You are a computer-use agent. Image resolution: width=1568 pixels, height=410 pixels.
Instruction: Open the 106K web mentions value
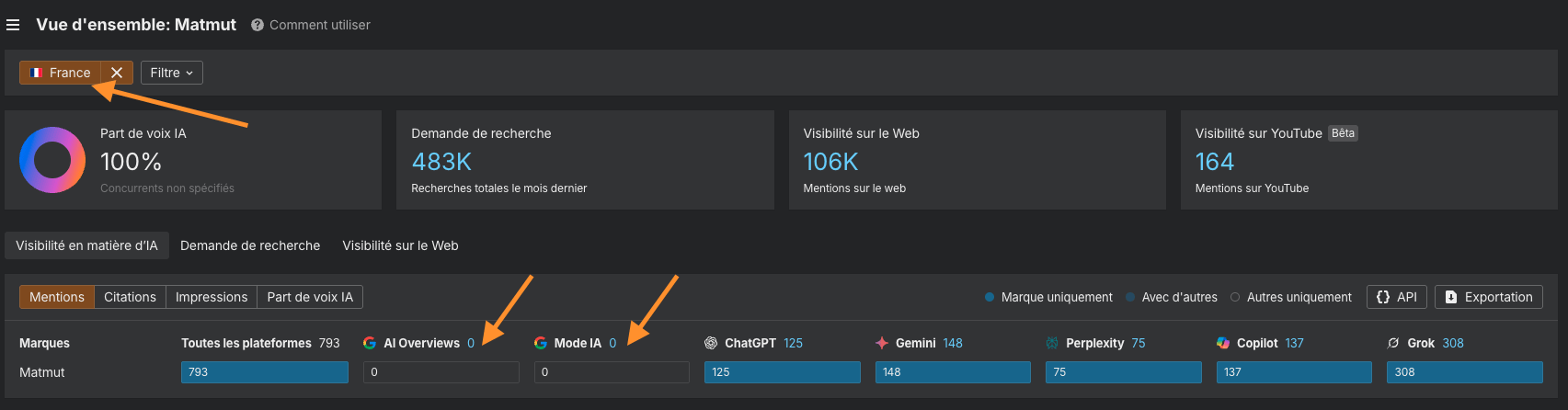pos(830,162)
